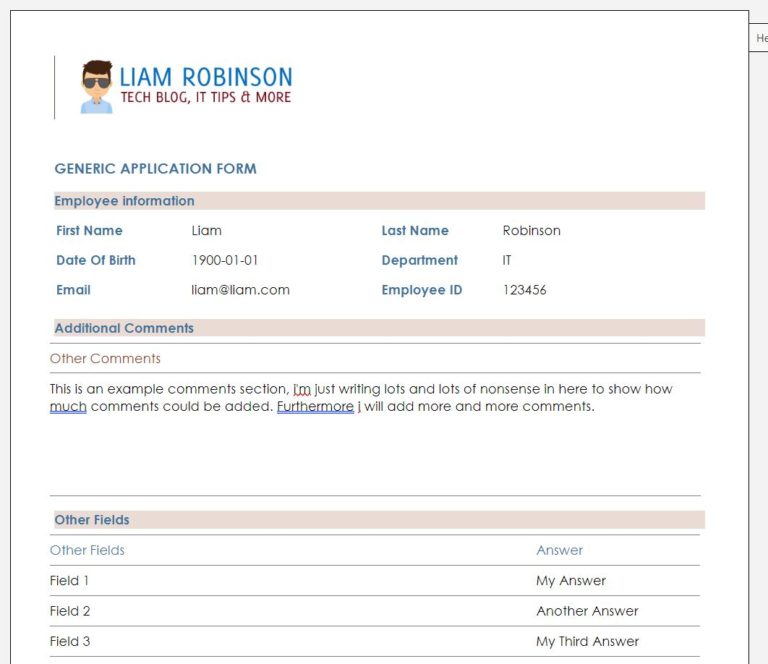Screen dimensions: 768x664
Task: Click the Last Name value 'Robinson'
Action: coord(531,231)
